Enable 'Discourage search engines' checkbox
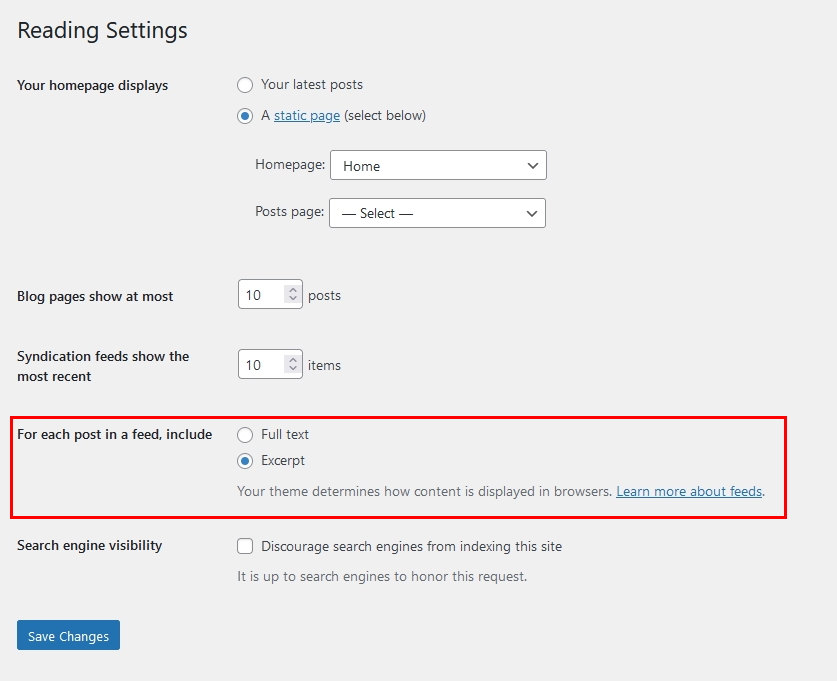Viewport: 837px width, 681px height. coord(245,546)
